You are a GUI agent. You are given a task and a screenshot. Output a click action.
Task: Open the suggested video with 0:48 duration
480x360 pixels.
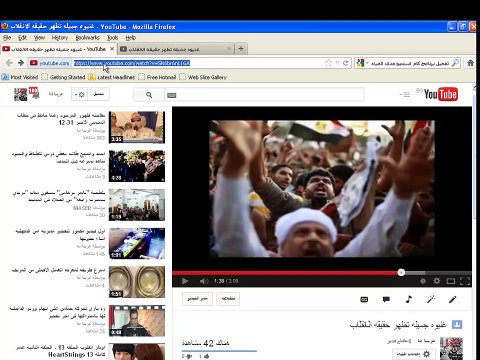point(137,321)
